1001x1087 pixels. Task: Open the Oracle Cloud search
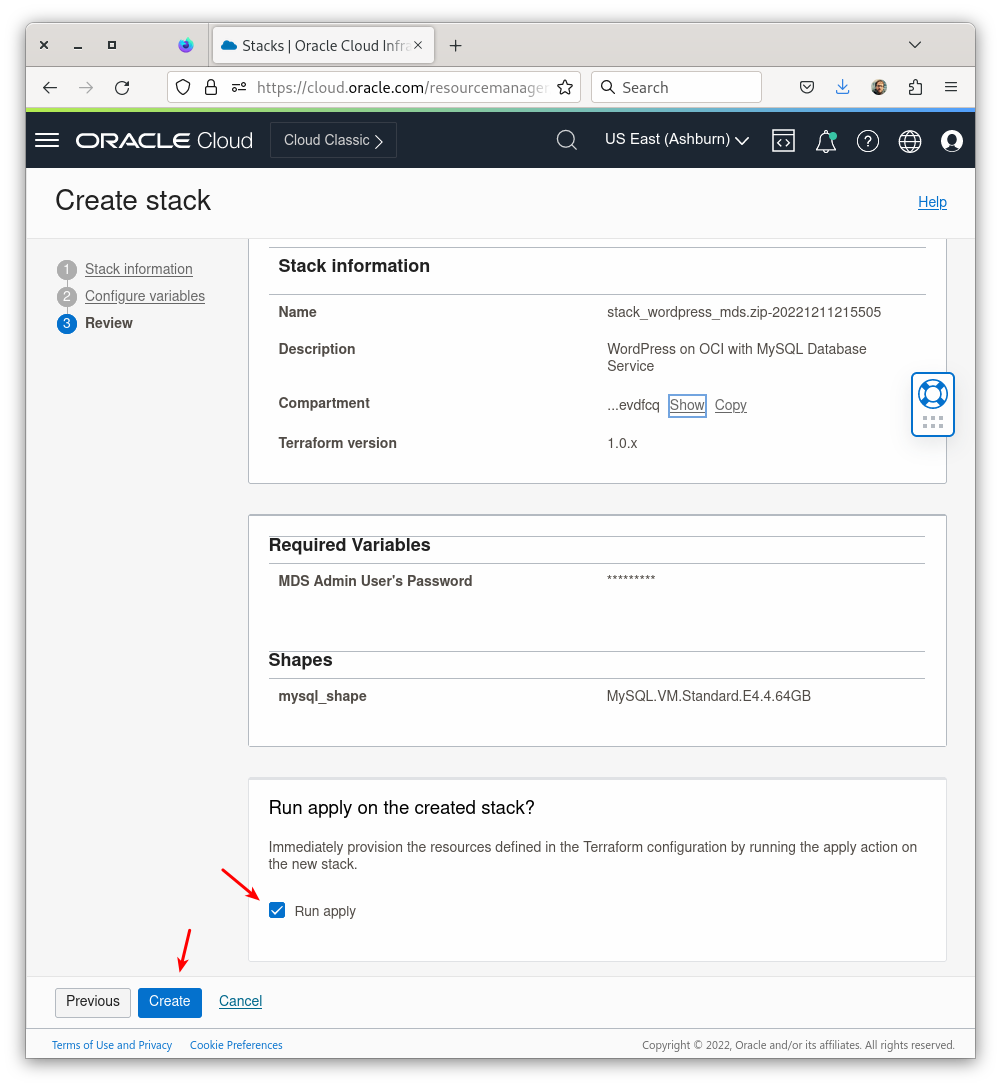pos(566,140)
